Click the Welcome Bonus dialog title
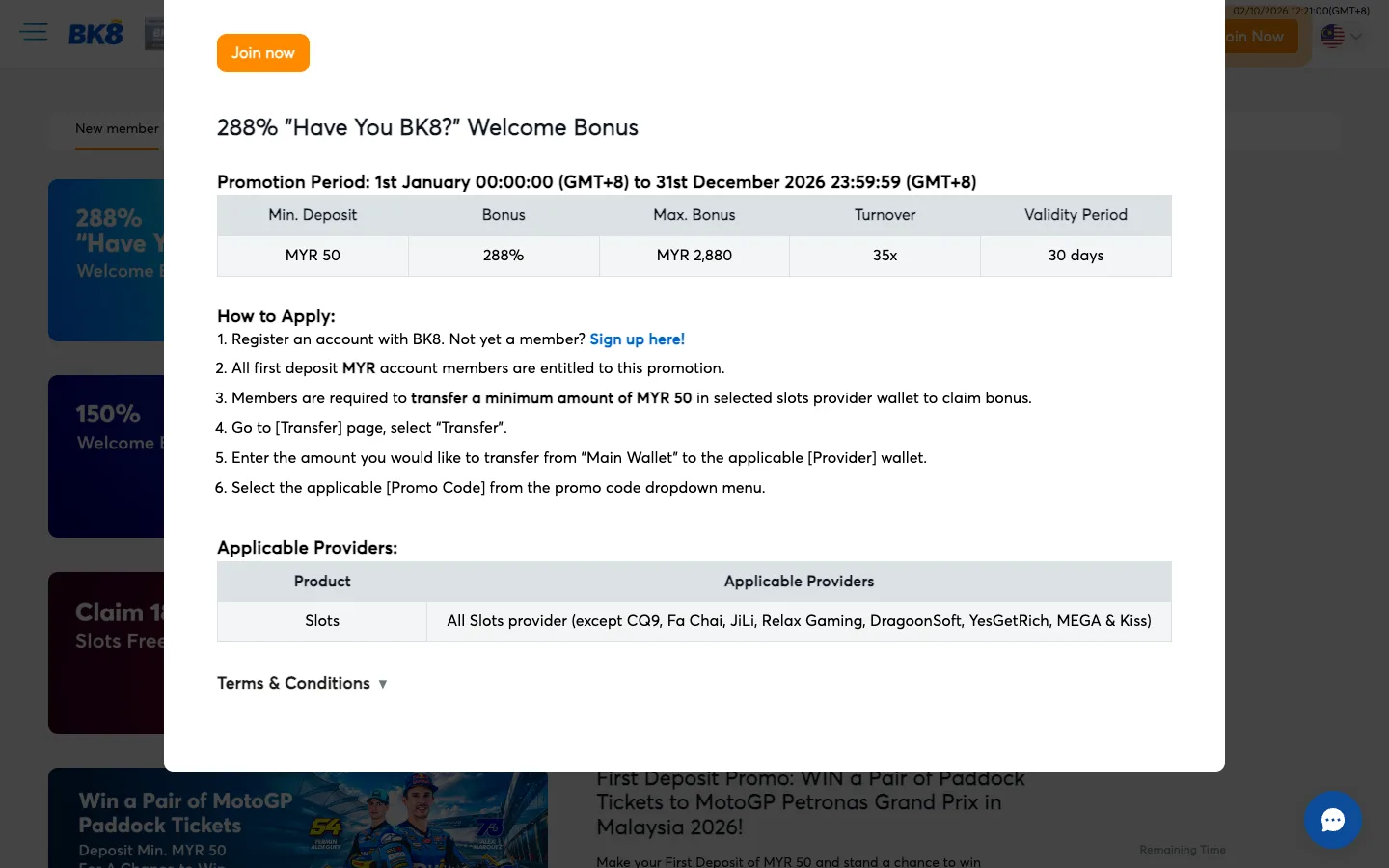 [x=427, y=127]
